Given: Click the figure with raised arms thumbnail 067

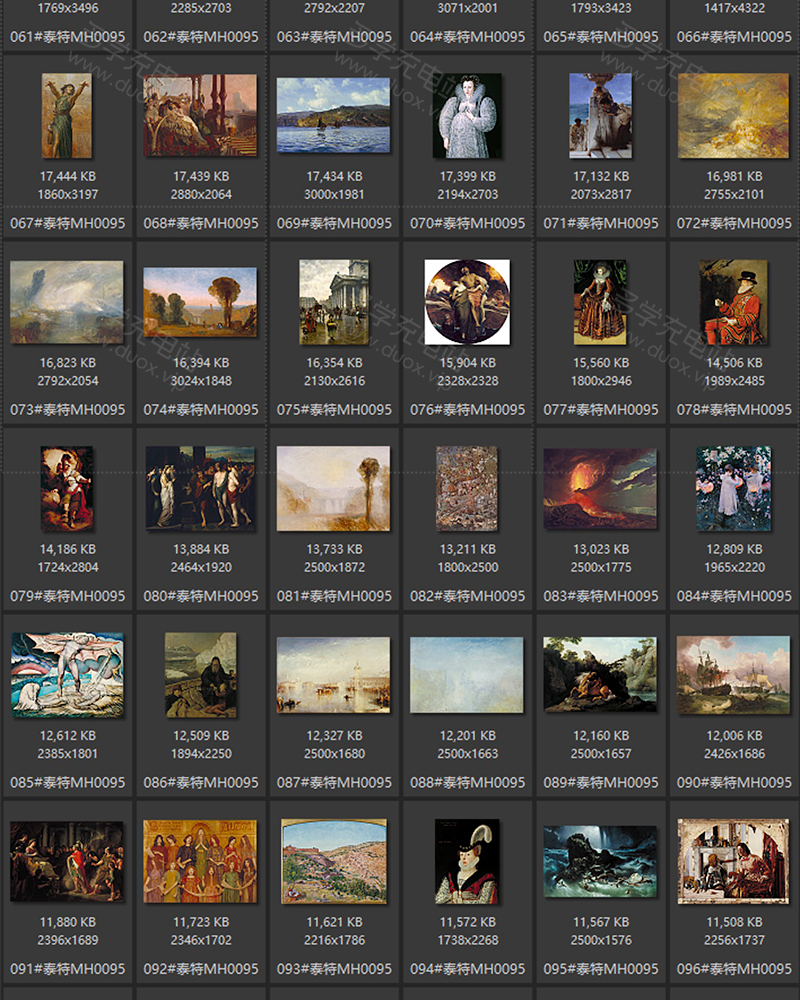Looking at the screenshot, I should click(x=67, y=115).
